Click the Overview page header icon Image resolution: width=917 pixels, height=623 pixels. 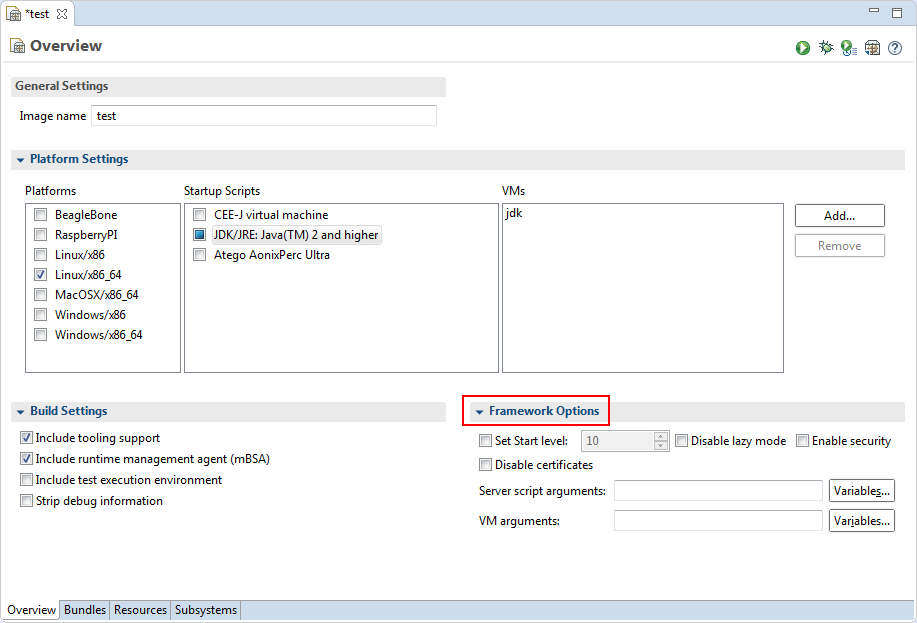point(16,46)
